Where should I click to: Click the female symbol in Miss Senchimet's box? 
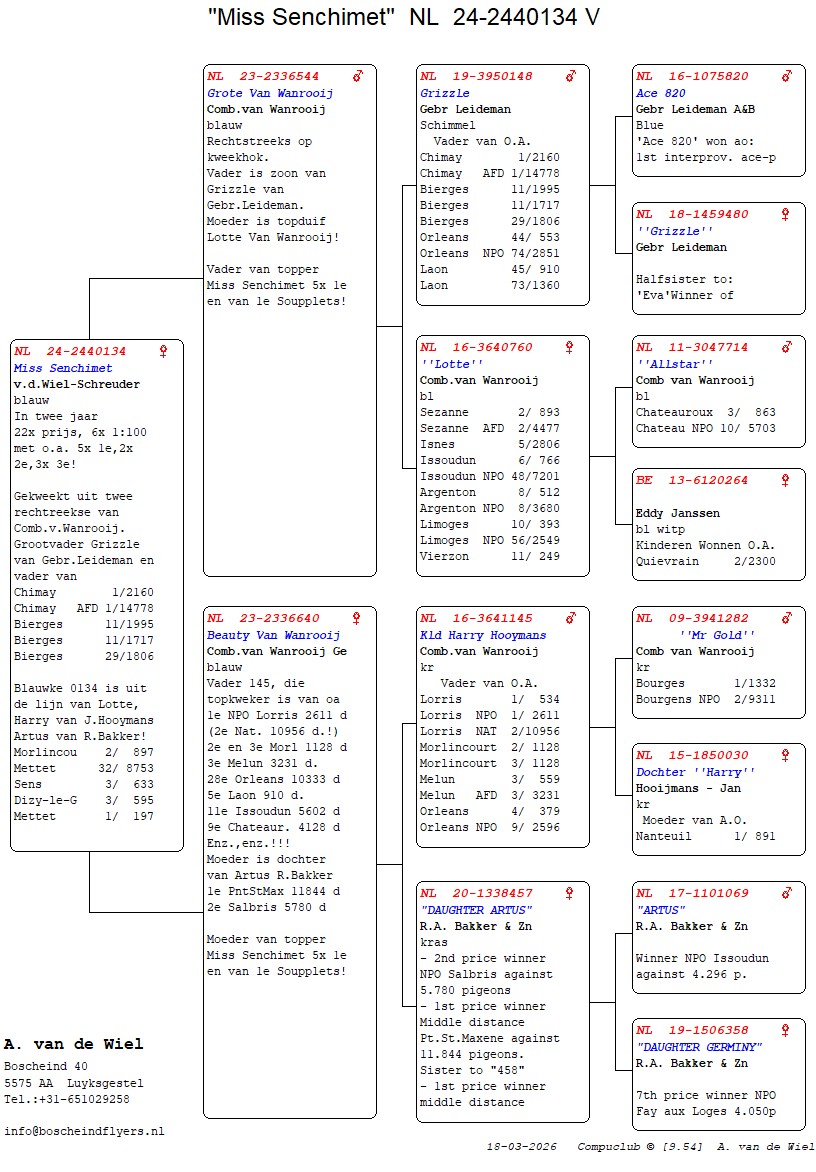coord(163,352)
